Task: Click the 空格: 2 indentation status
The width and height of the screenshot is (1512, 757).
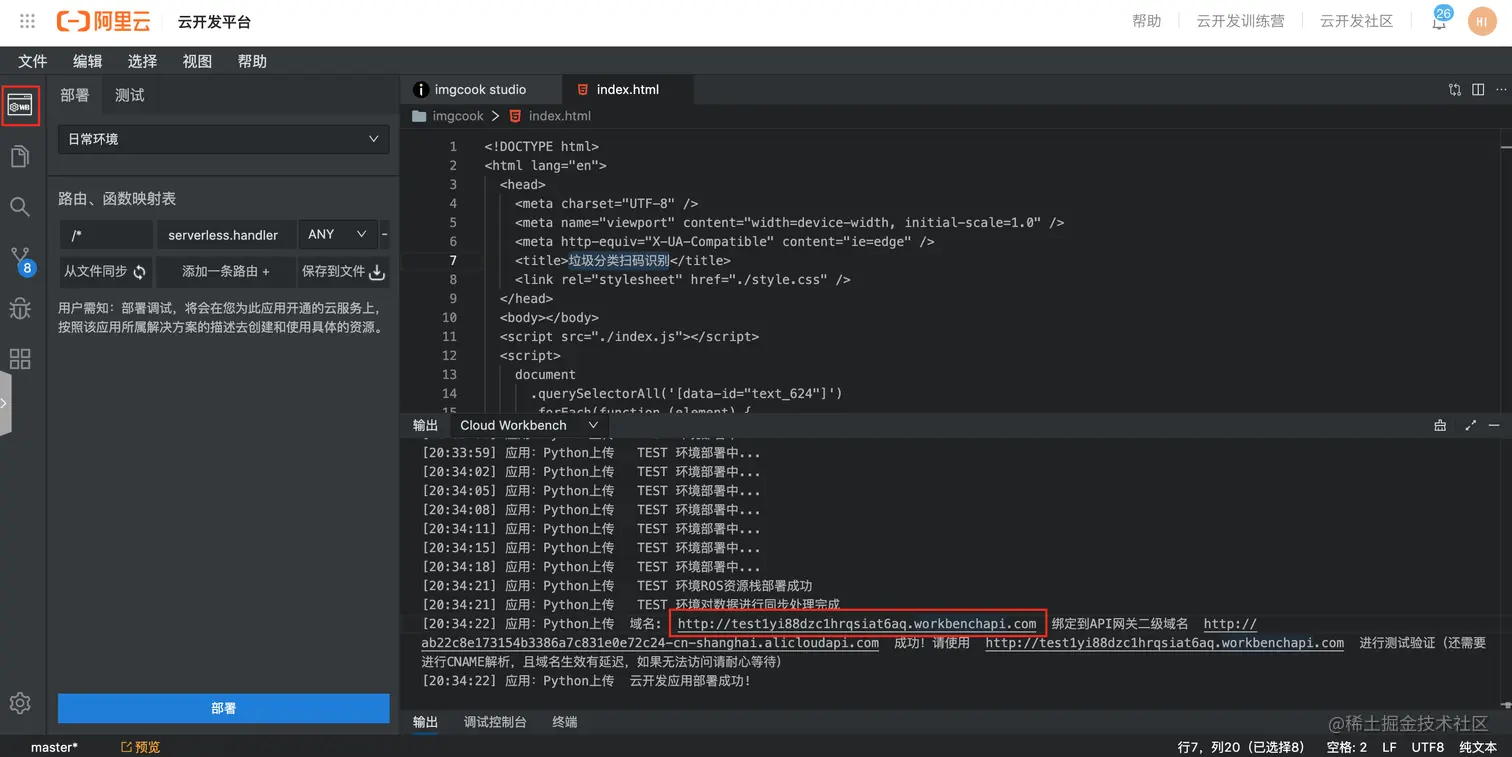Action: (1346, 747)
